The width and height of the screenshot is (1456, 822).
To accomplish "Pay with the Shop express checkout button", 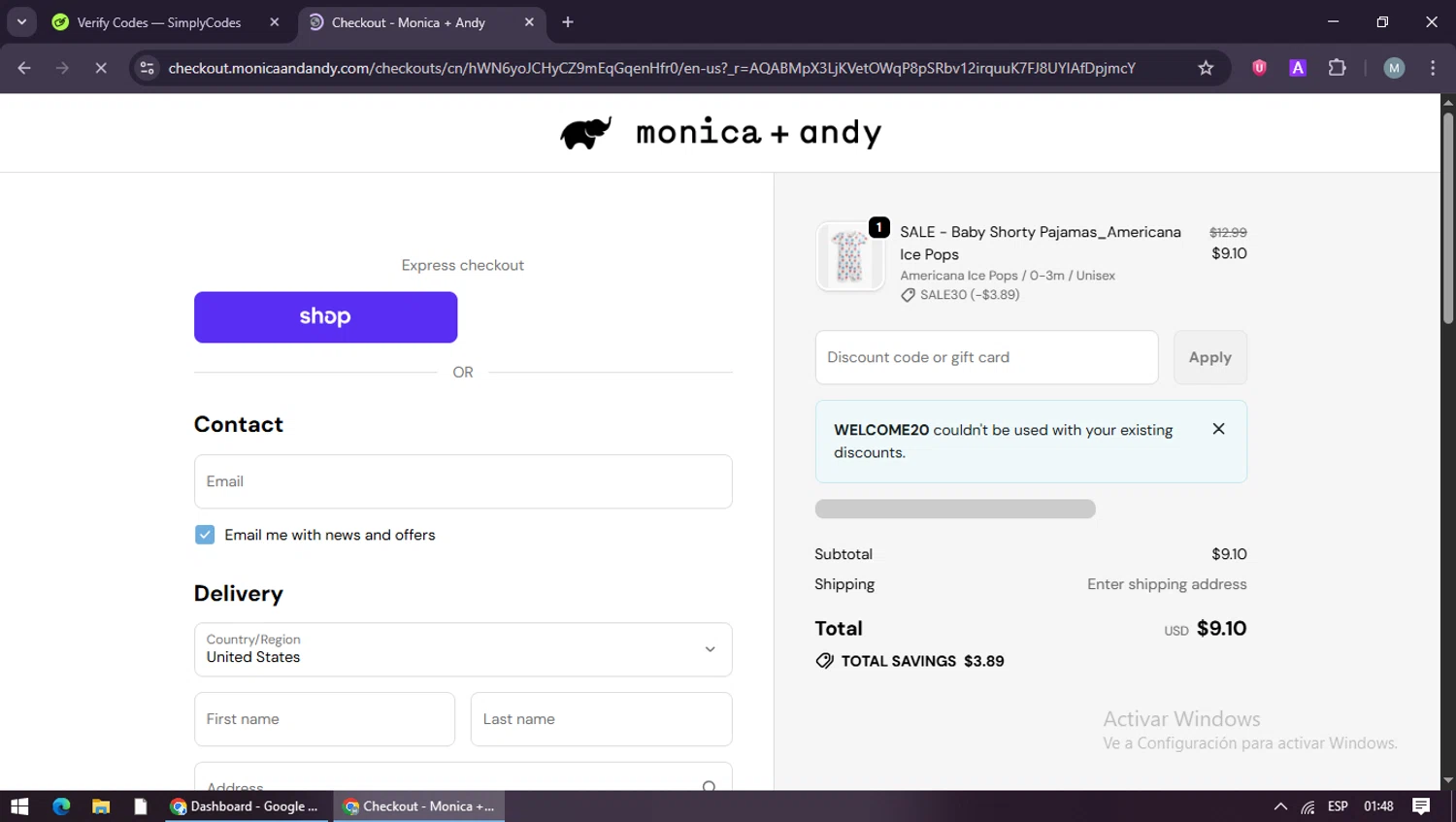I will click(325, 317).
